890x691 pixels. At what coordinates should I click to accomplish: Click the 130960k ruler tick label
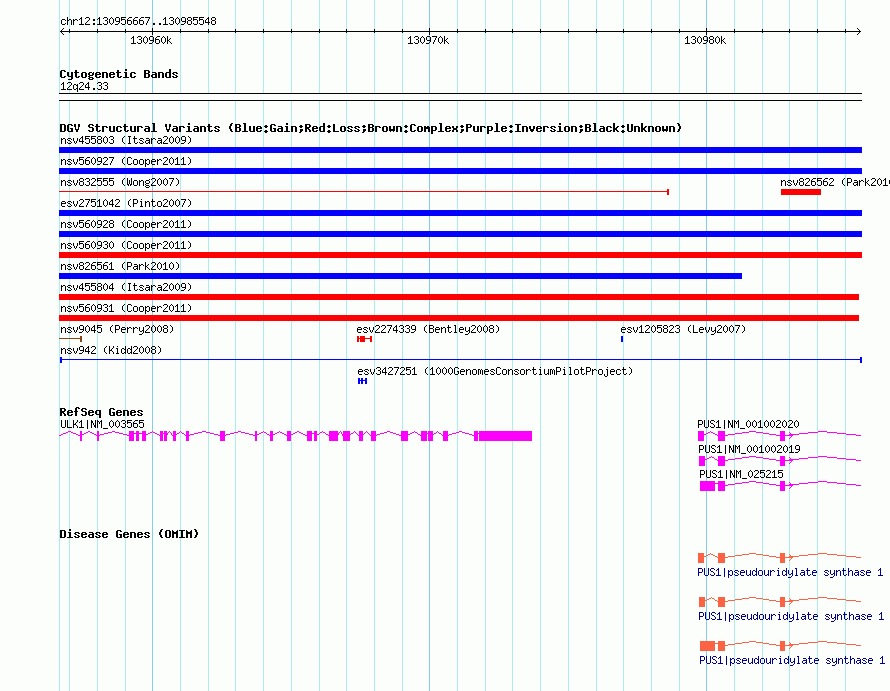point(151,40)
